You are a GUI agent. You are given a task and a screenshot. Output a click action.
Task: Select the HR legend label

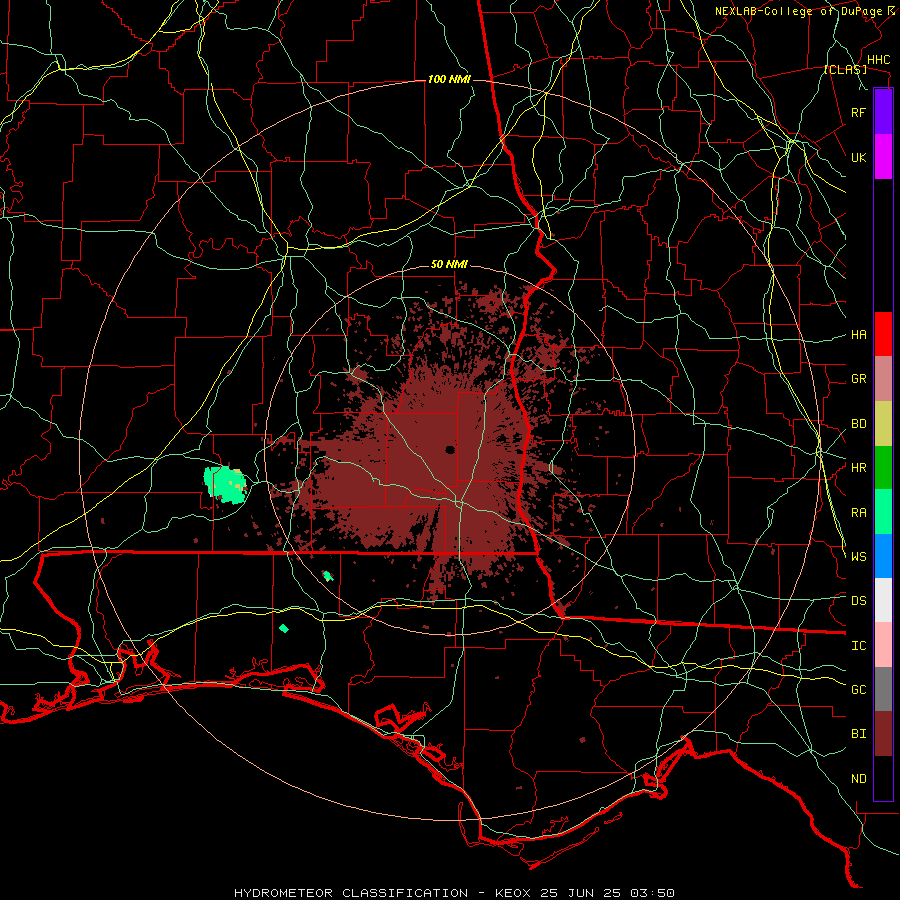point(858,468)
